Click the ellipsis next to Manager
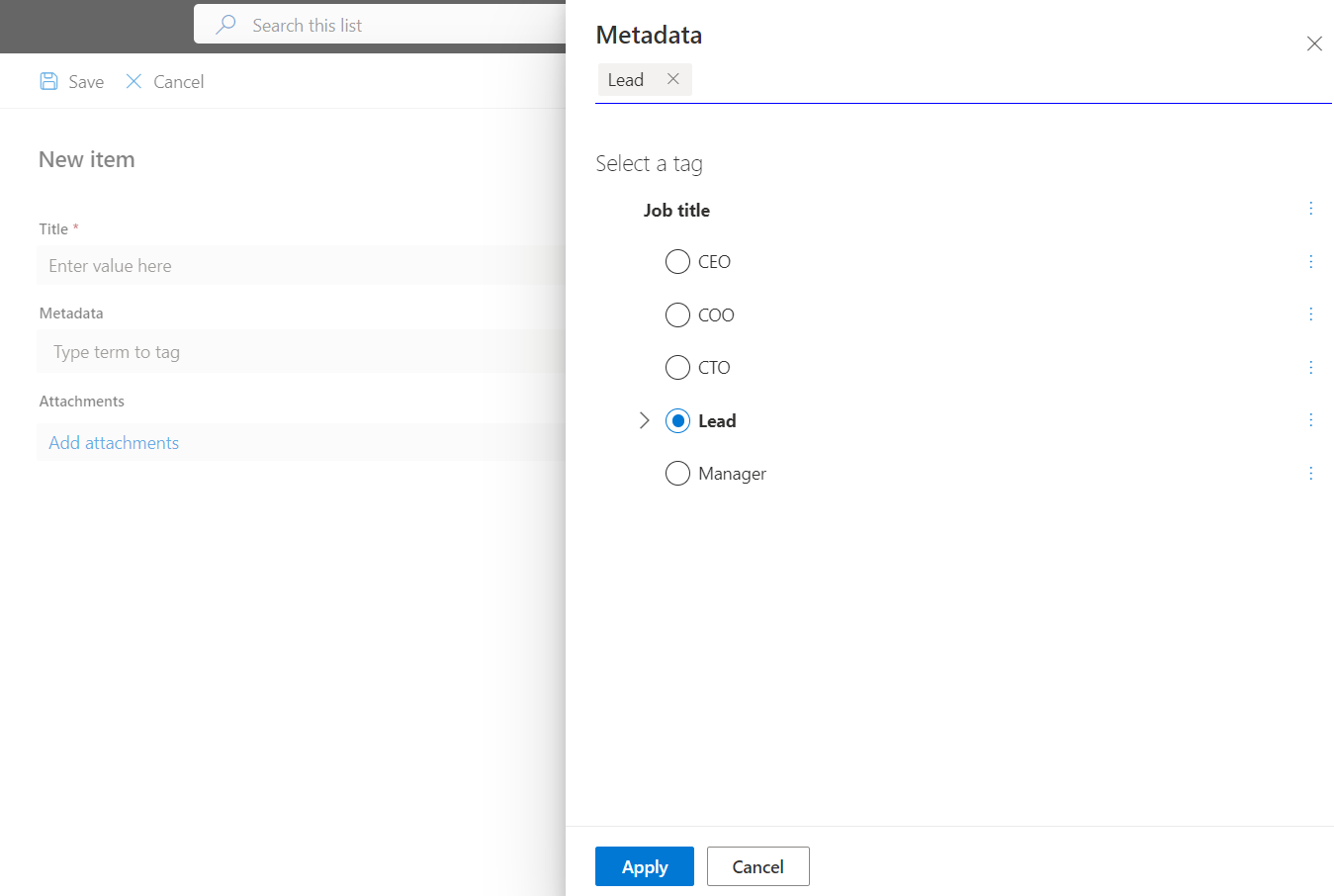1334x896 pixels. pyautogui.click(x=1311, y=473)
